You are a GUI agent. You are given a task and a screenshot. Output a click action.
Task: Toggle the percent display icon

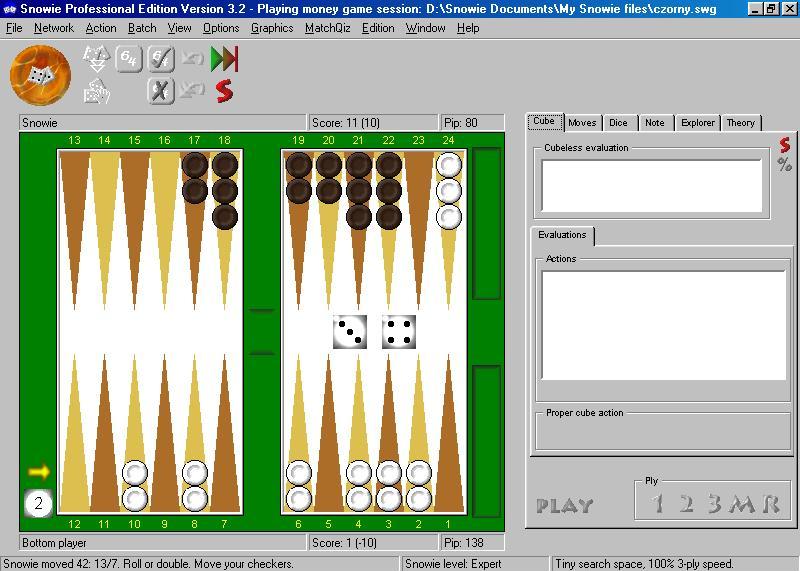pos(784,164)
